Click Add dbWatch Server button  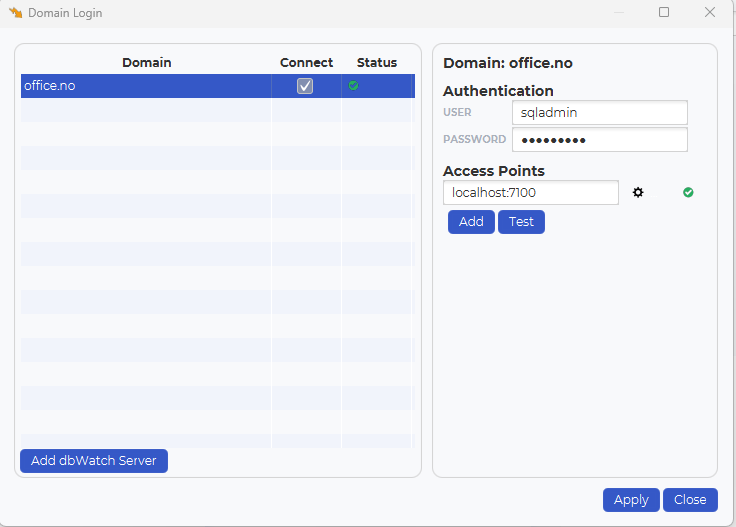[94, 461]
